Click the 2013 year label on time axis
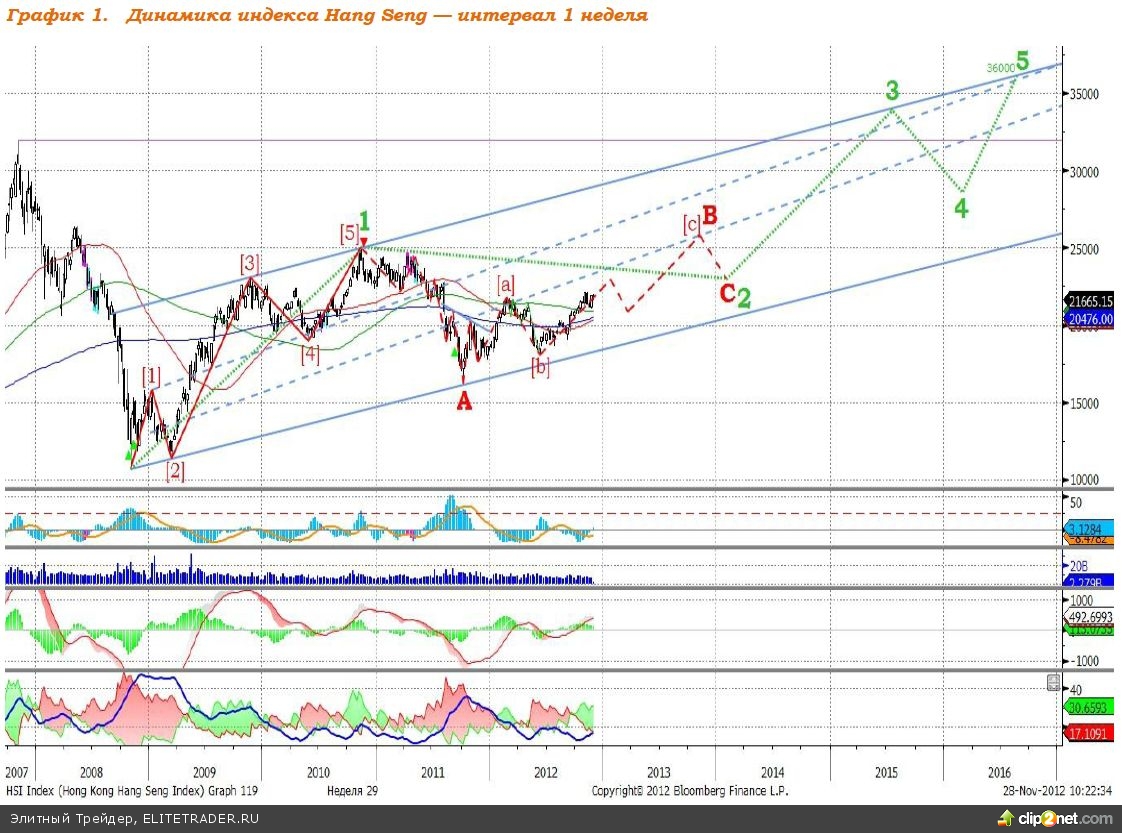Screen dimensions: 1122x833 pos(658,772)
